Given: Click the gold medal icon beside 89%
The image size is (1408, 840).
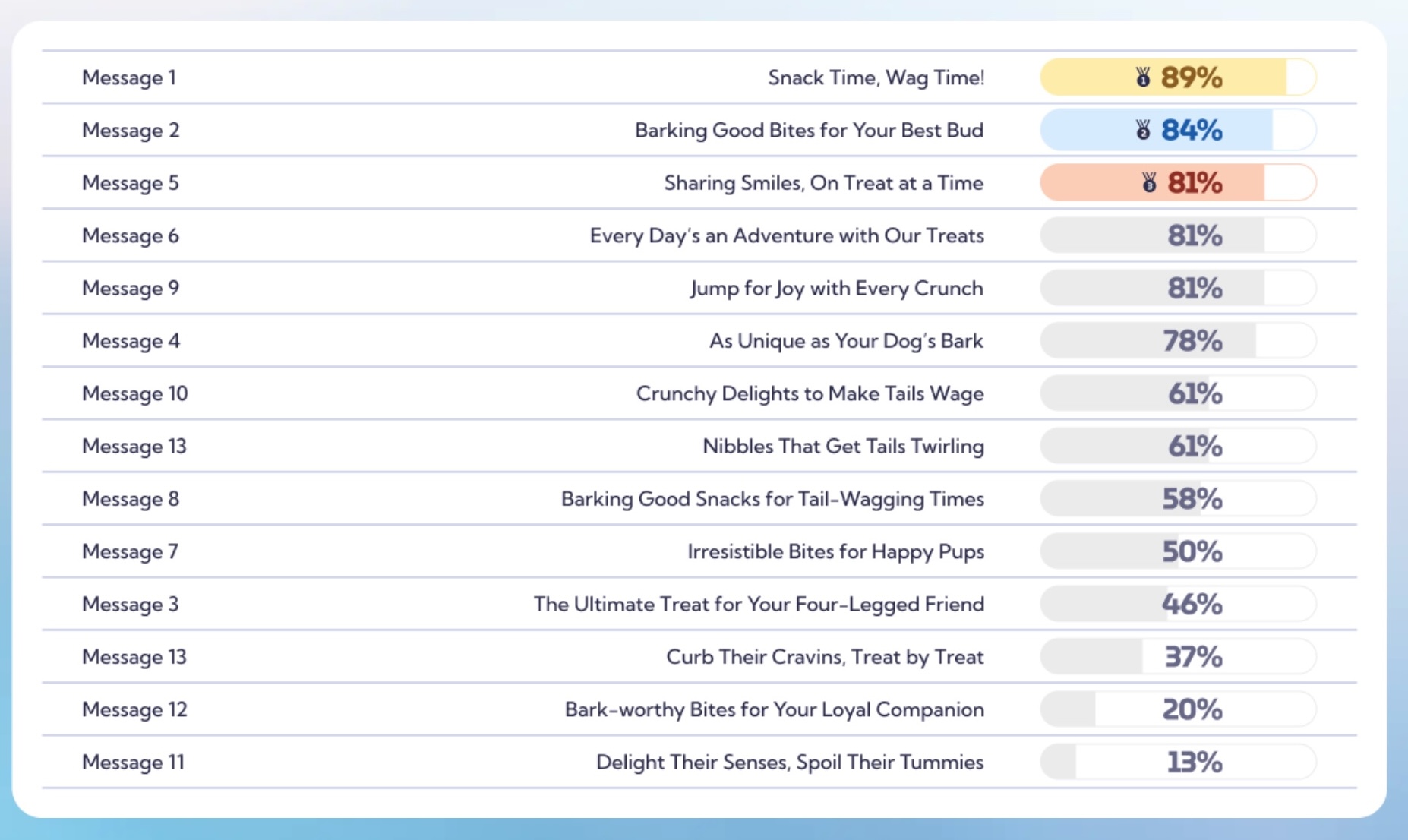Looking at the screenshot, I should [1142, 77].
